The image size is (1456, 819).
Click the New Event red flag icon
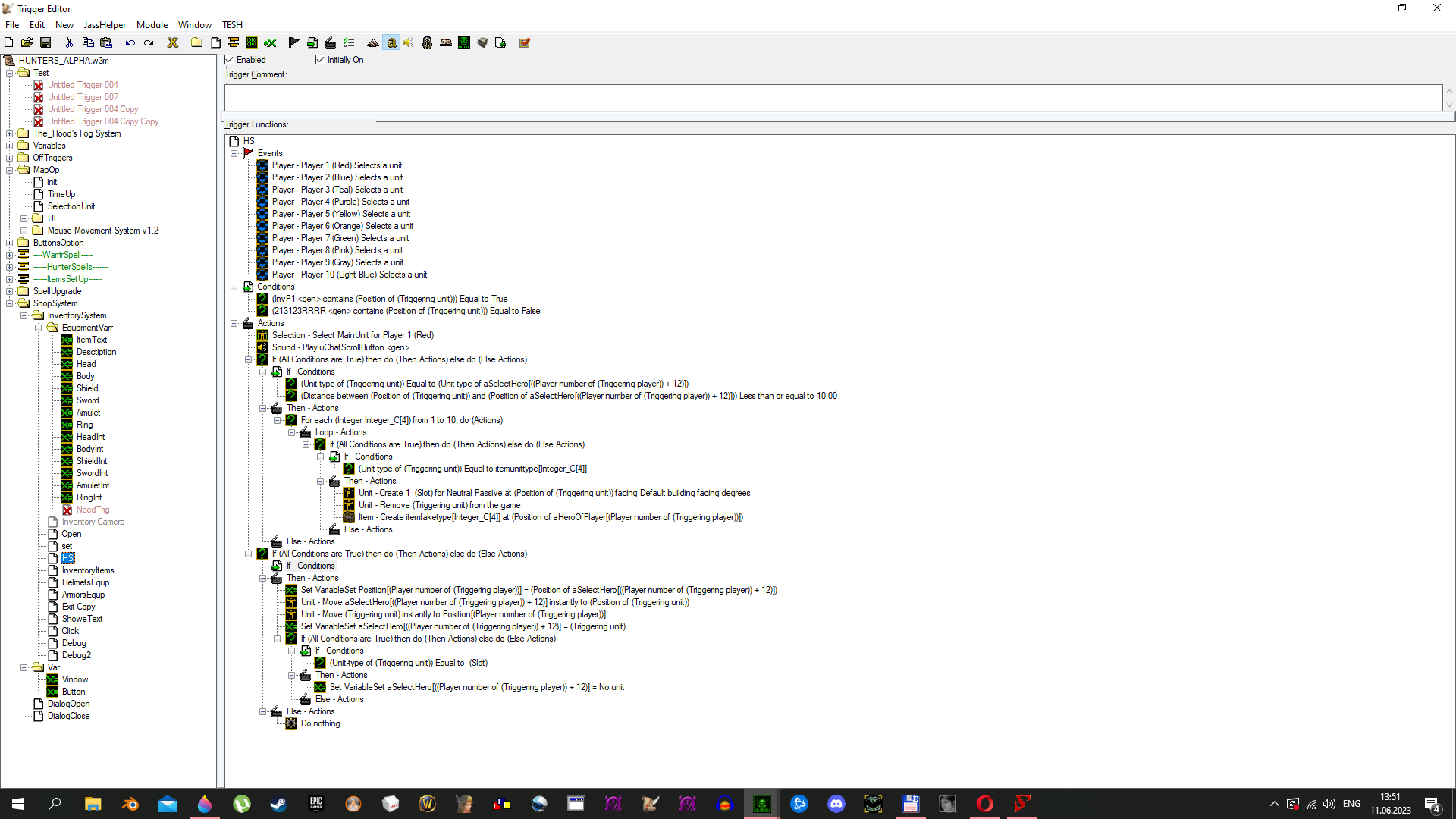(293, 42)
